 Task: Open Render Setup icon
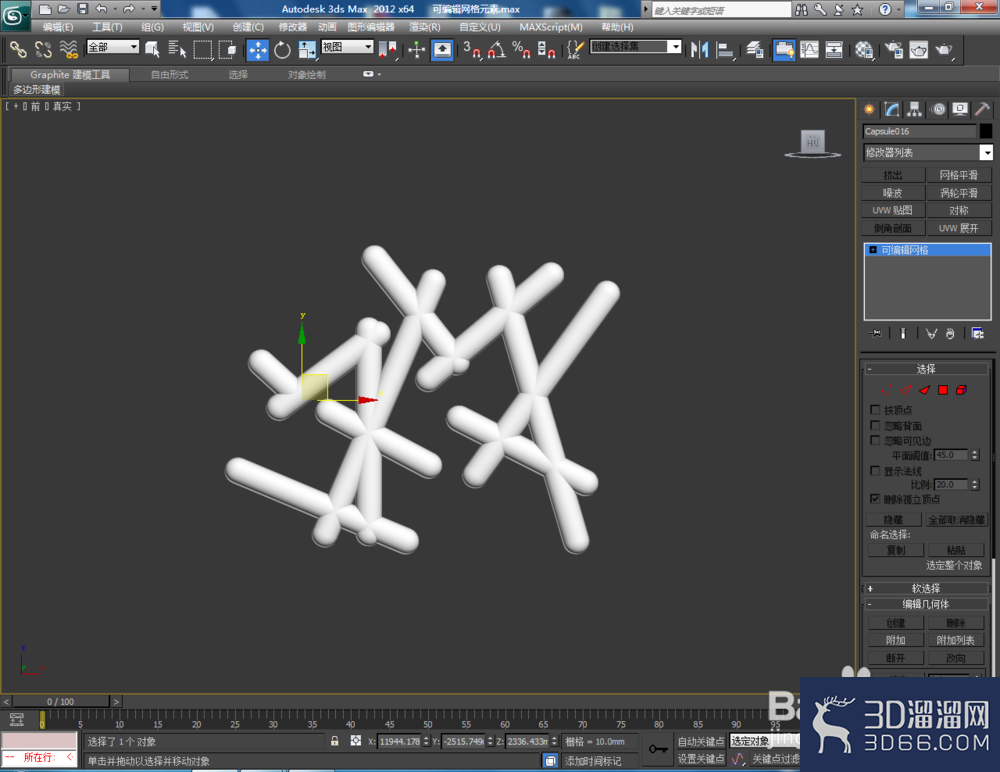894,49
